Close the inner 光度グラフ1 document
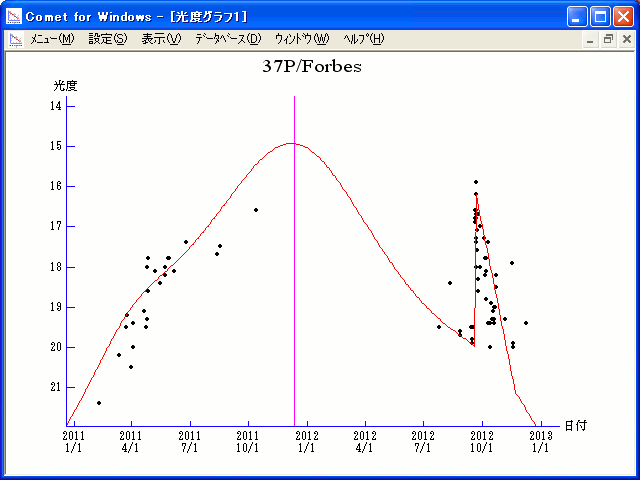 [x=624, y=39]
